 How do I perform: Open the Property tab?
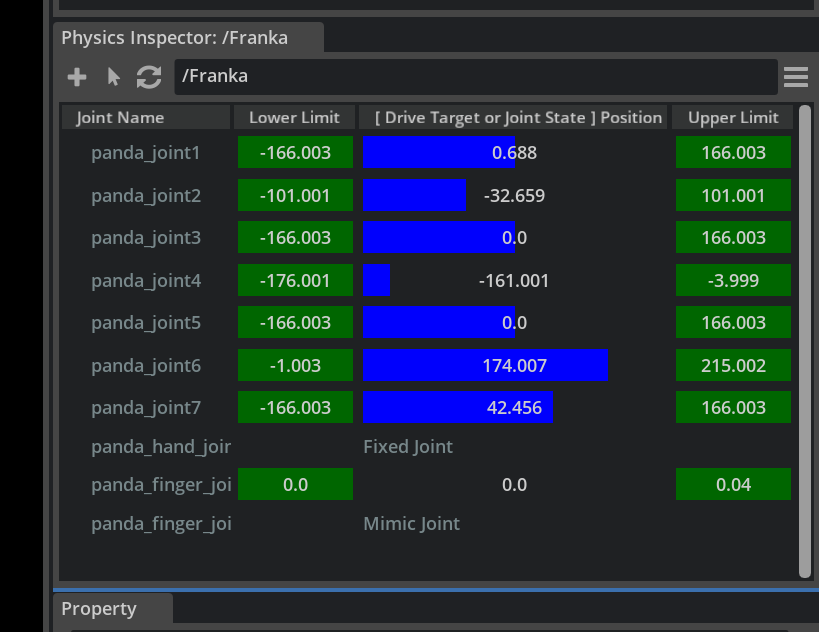point(113,608)
